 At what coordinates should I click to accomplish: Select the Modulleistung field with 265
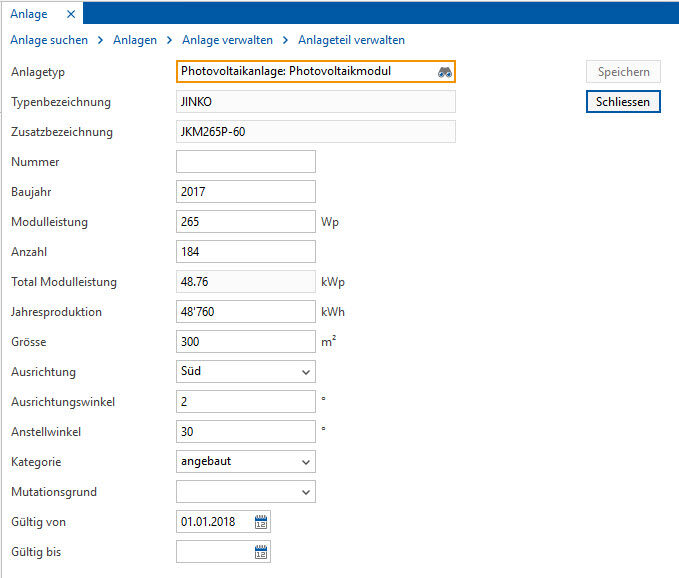click(246, 222)
